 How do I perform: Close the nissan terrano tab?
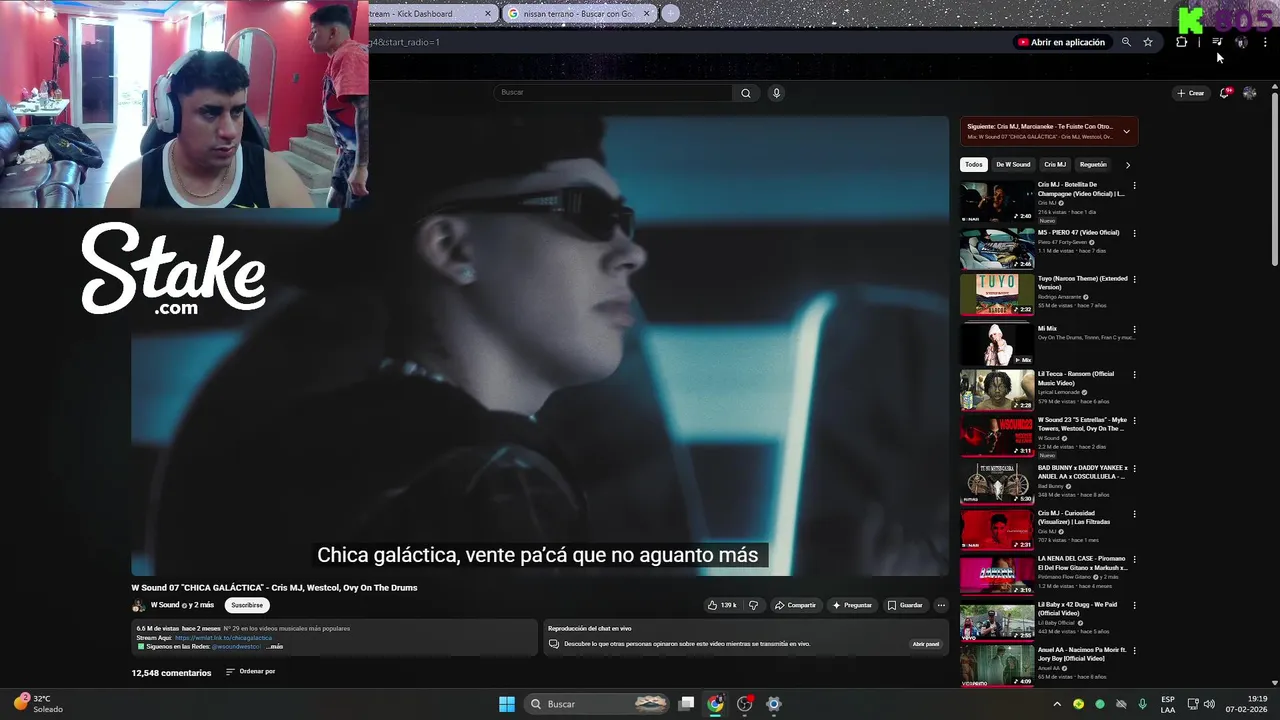(647, 14)
